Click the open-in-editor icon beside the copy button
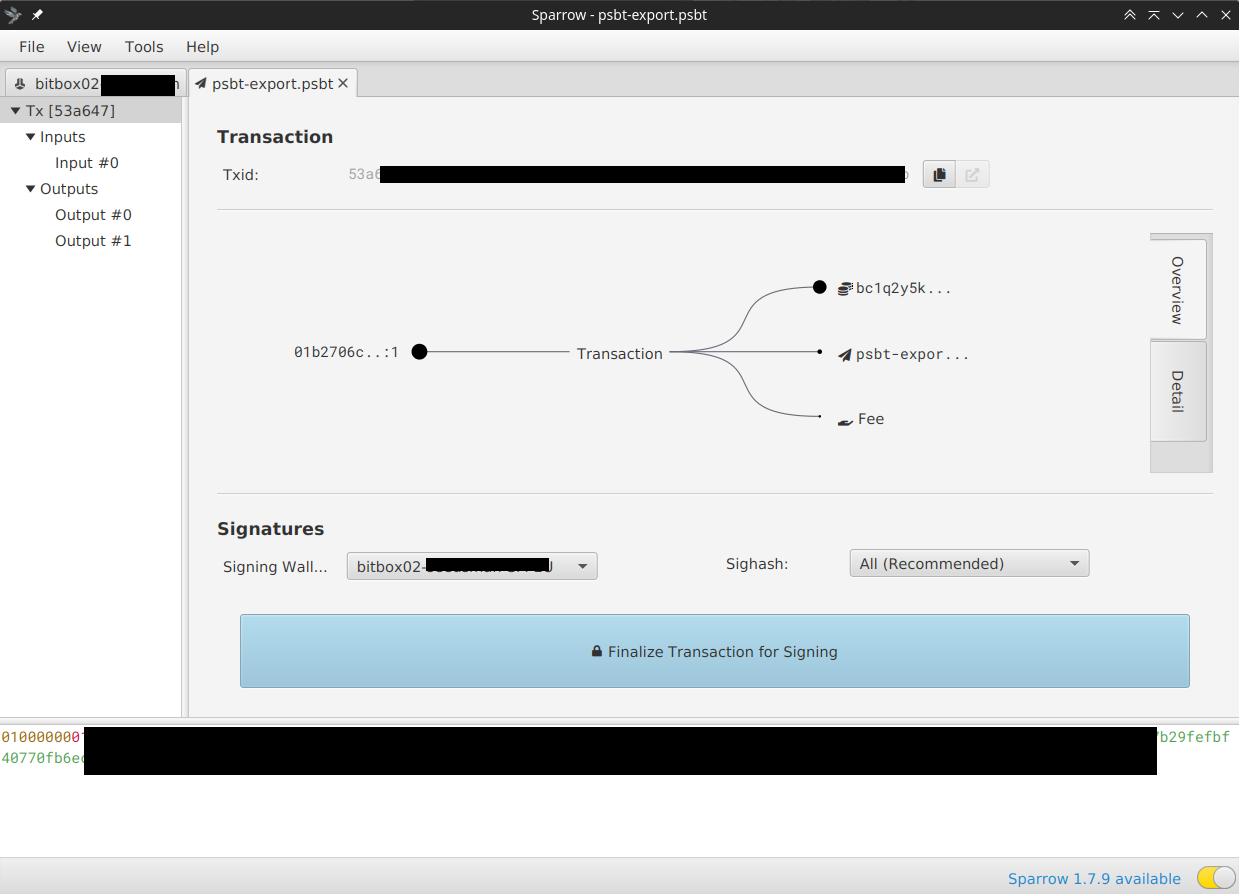Viewport: 1239px width, 894px height. 972,173
